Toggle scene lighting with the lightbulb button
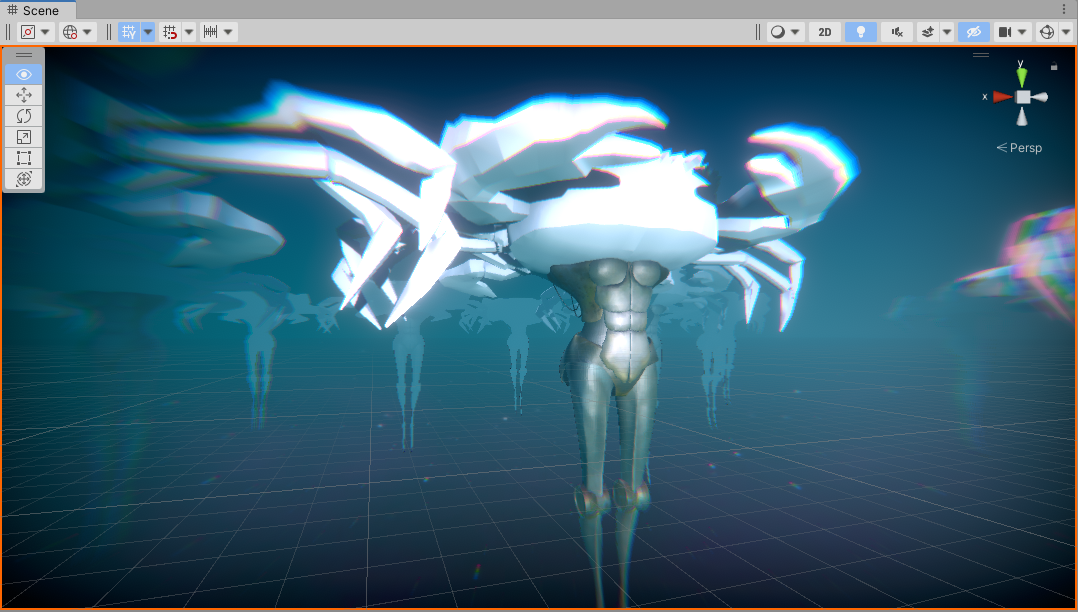Image resolution: width=1078 pixels, height=612 pixels. (860, 32)
